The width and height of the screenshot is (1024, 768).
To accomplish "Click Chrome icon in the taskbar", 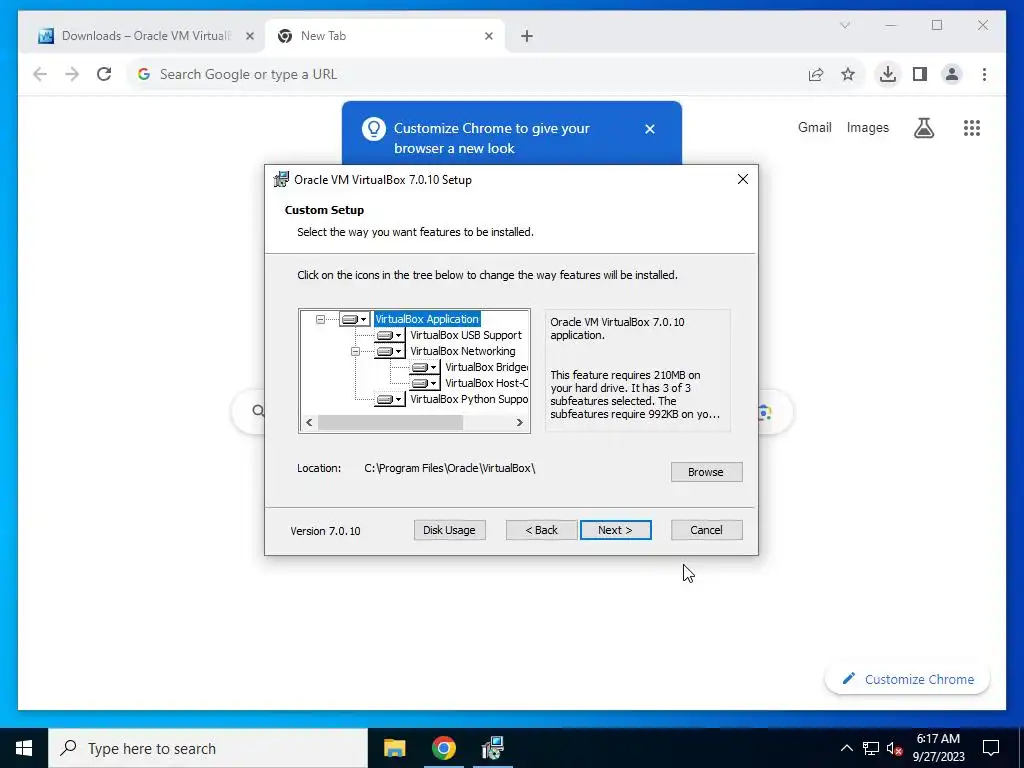I will point(443,748).
